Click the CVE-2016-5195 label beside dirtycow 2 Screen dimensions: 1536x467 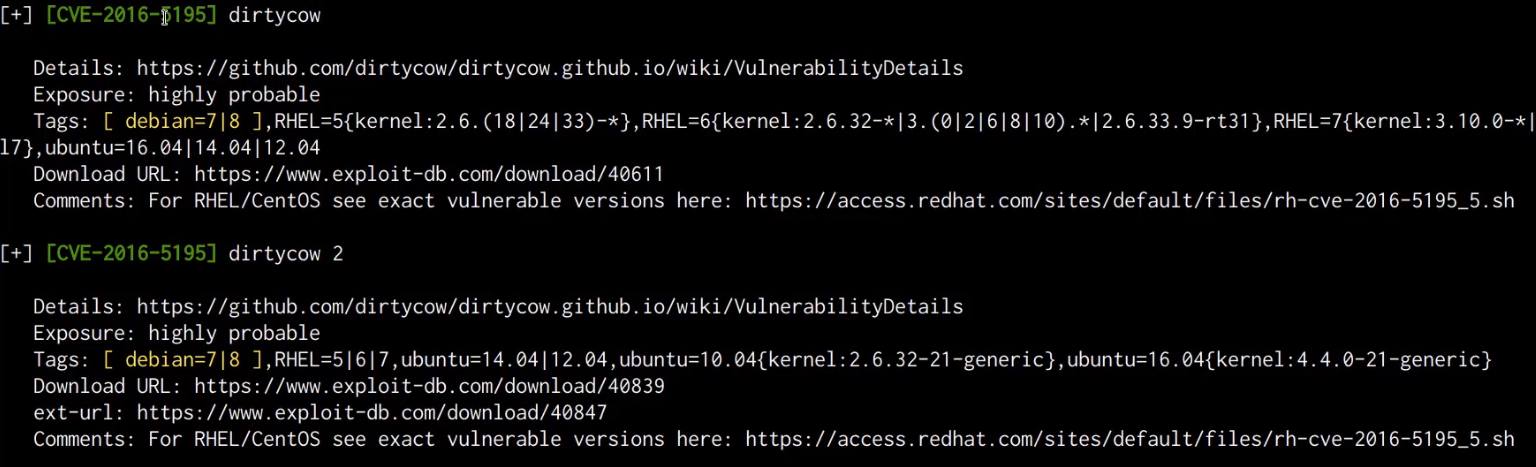(x=130, y=254)
